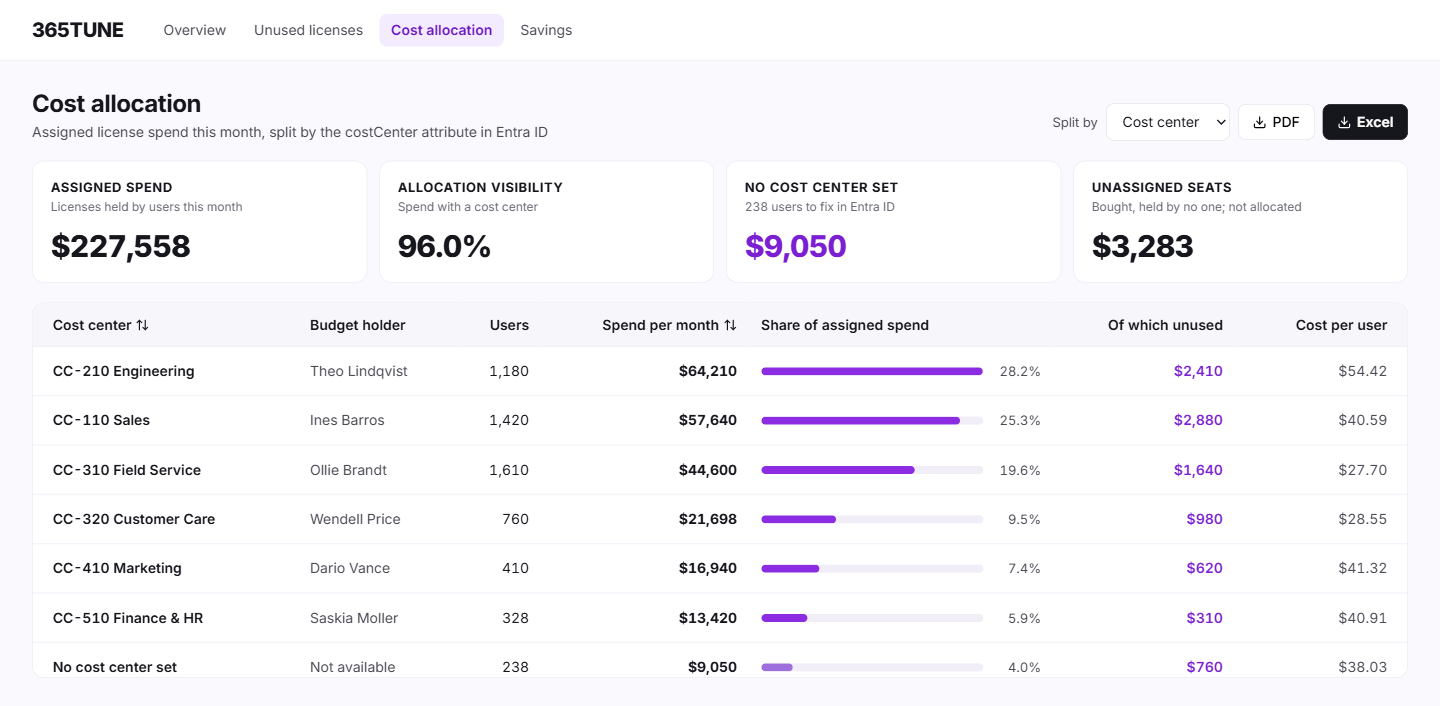This screenshot has height=706, width=1440.
Task: Click the $54.42 cost per user value
Action: (1363, 371)
